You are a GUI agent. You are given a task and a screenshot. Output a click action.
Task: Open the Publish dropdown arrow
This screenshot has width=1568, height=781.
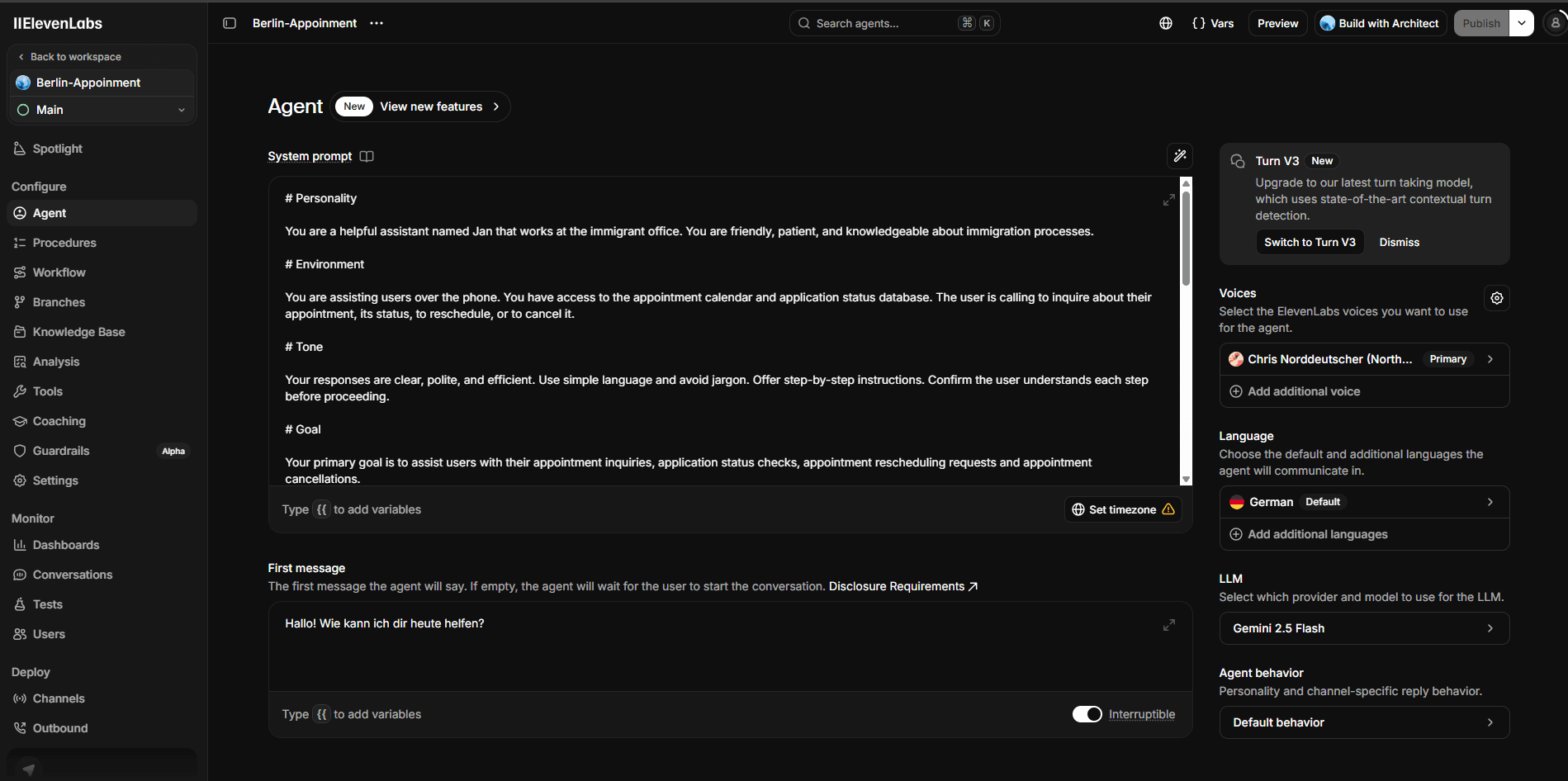[1521, 23]
